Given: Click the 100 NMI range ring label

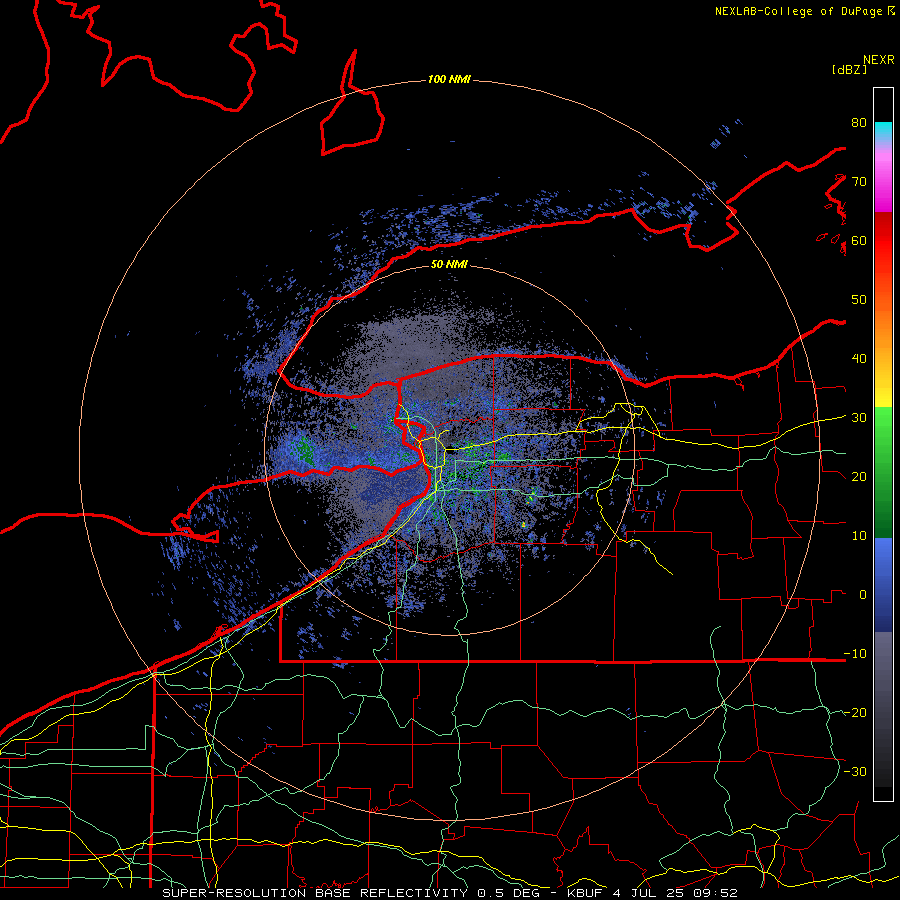Looking at the screenshot, I should 449,79.
